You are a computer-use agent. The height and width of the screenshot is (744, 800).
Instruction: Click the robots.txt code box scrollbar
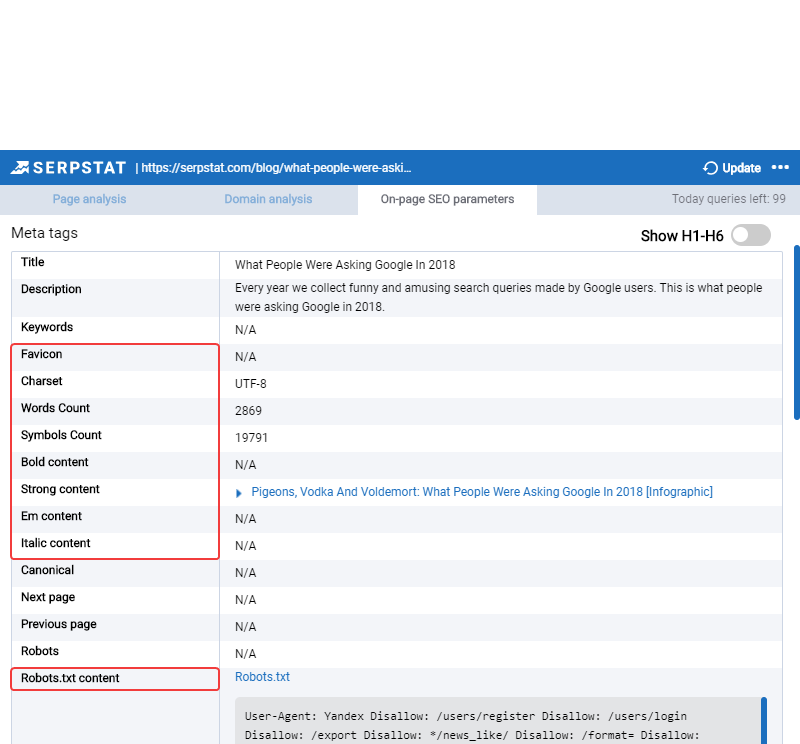[x=764, y=721]
